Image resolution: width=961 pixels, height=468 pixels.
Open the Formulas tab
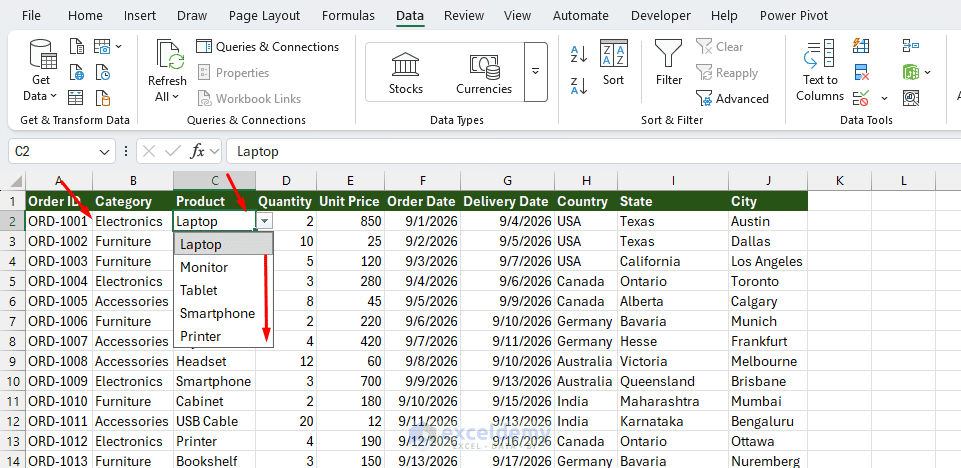click(x=348, y=15)
